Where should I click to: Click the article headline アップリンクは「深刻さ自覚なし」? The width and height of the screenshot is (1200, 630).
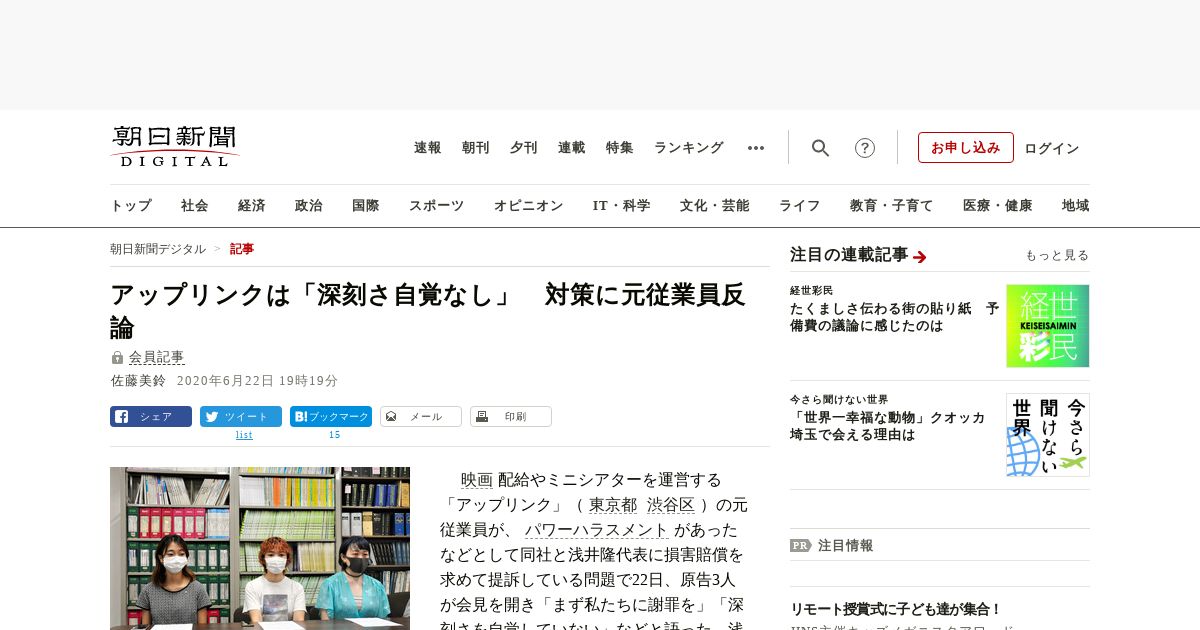428,311
